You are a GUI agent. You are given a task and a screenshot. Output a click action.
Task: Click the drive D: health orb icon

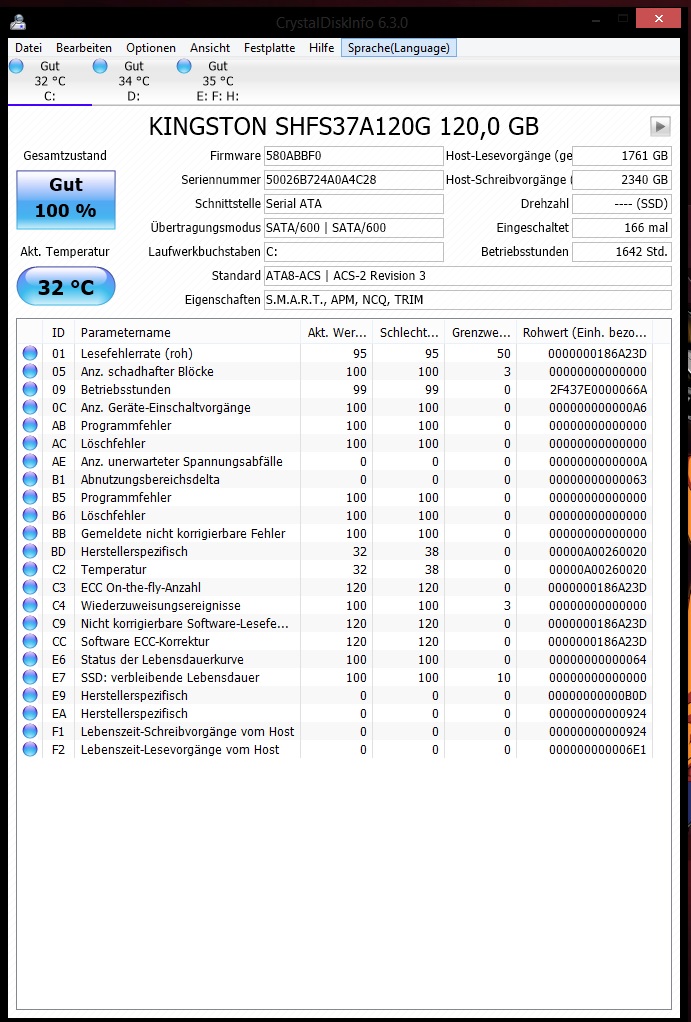pyautogui.click(x=100, y=66)
